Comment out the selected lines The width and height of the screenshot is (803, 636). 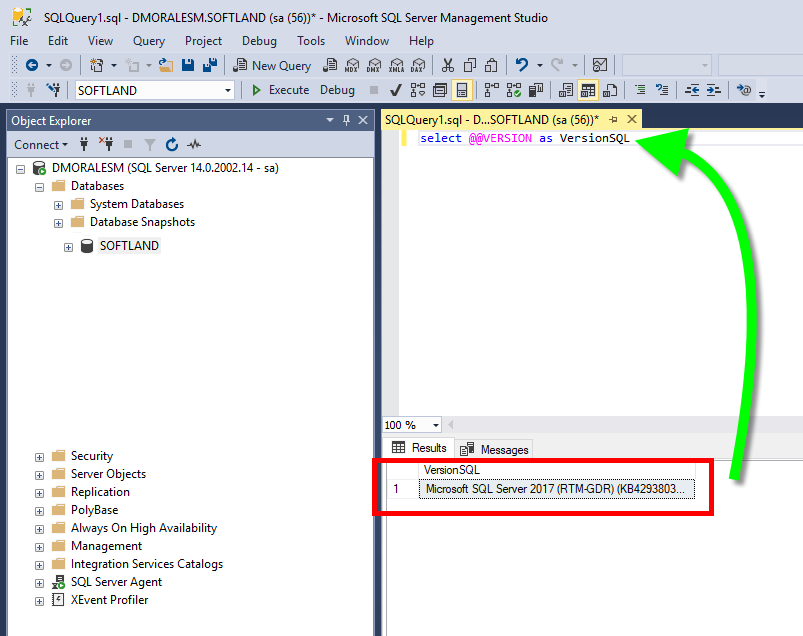pos(640,91)
